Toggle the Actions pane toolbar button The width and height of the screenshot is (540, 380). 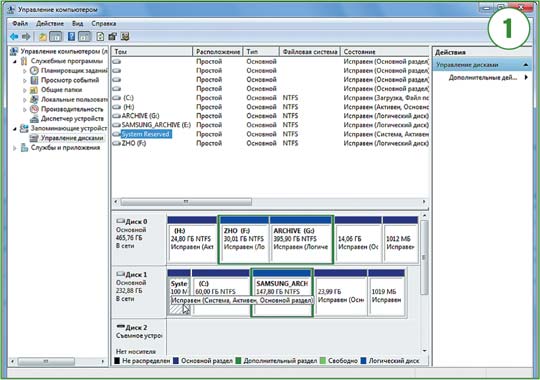(x=84, y=37)
